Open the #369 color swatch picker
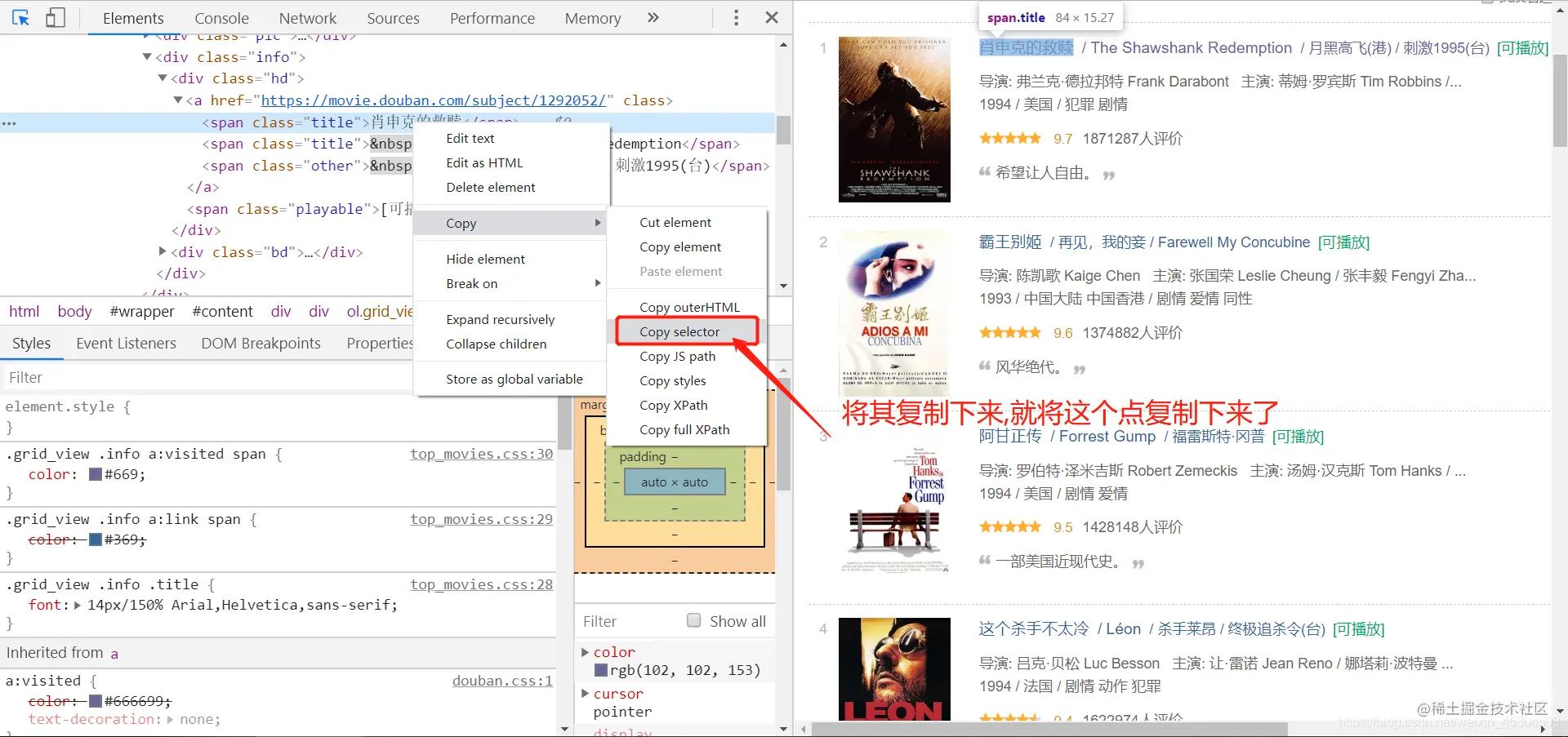The height and width of the screenshot is (737, 1568). coord(96,539)
